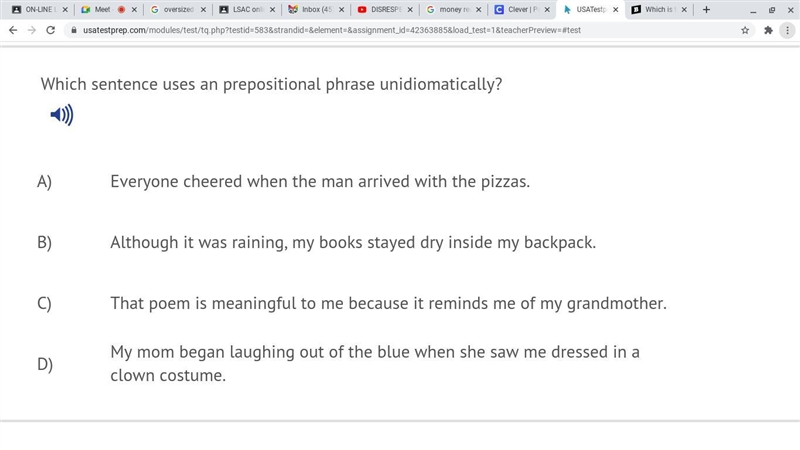Select answer D about the clown costume
The image size is (800, 450).
tap(375, 363)
